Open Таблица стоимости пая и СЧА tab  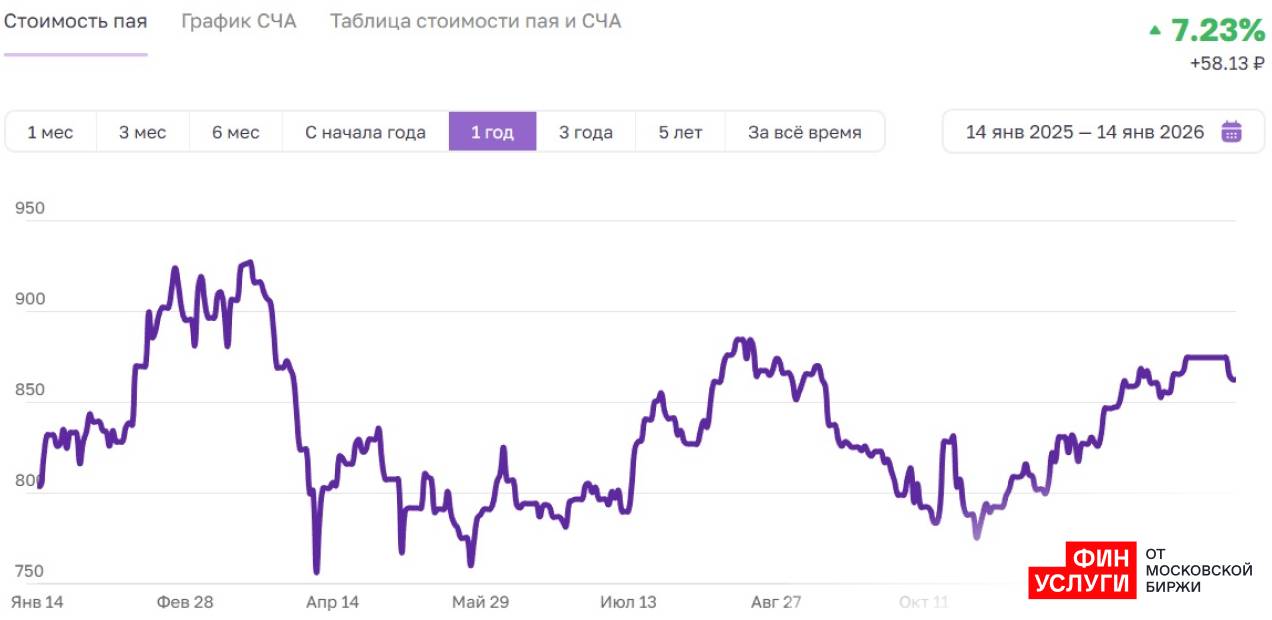pyautogui.click(x=475, y=21)
